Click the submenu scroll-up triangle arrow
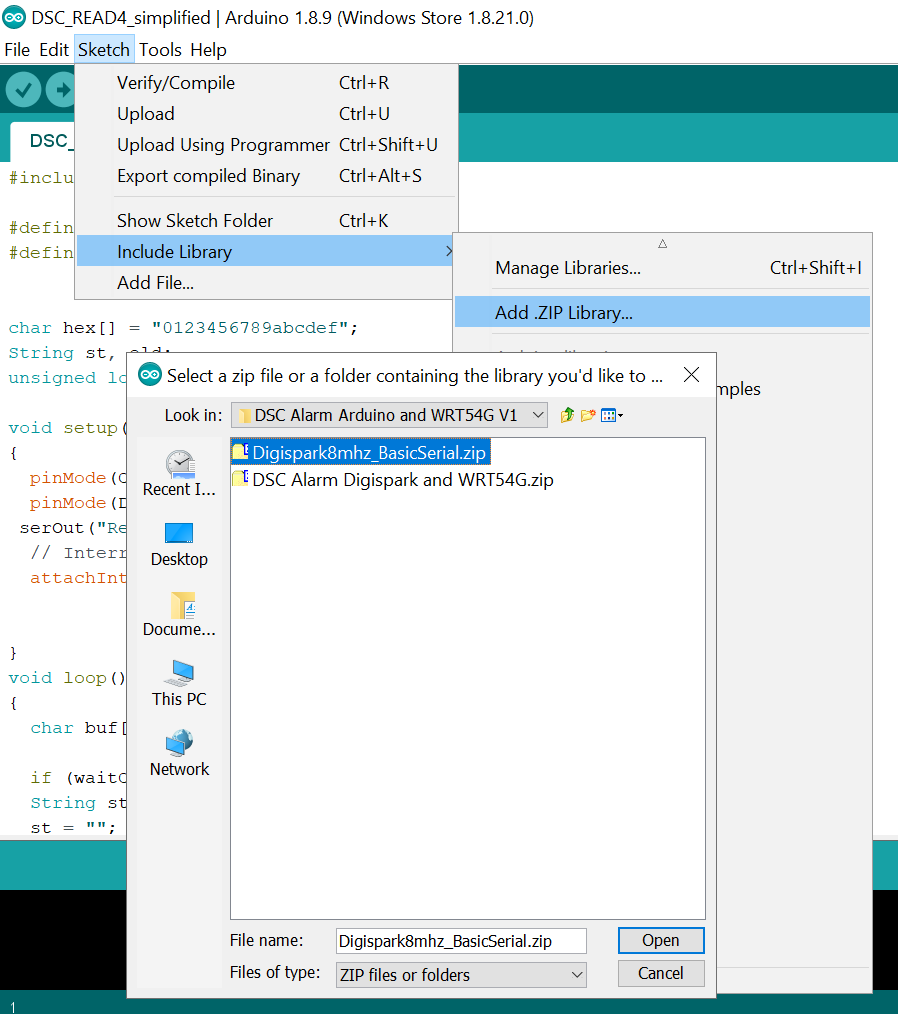The image size is (898, 1014). pyautogui.click(x=662, y=244)
